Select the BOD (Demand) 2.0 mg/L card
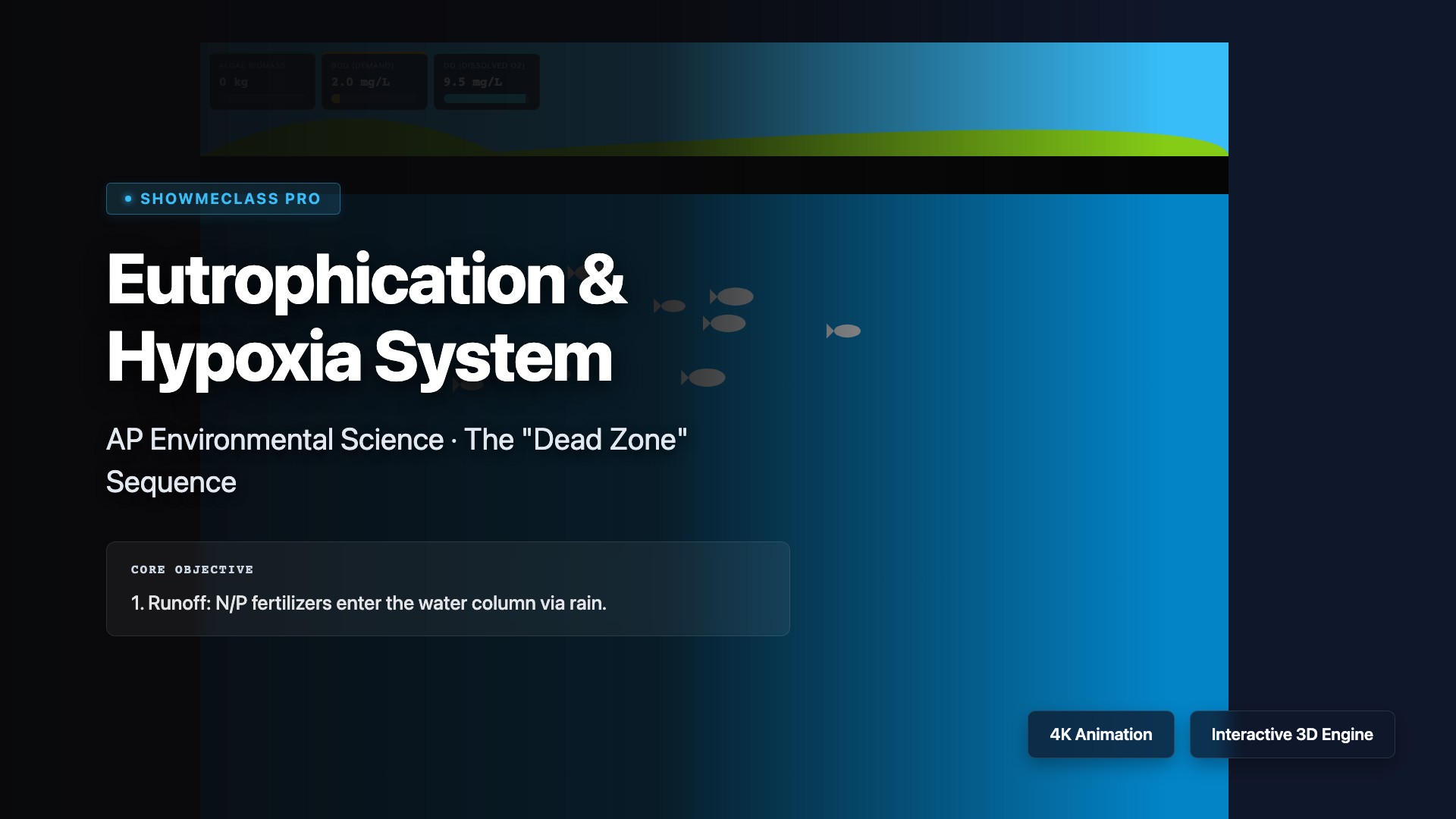The height and width of the screenshot is (819, 1456). coord(374,81)
